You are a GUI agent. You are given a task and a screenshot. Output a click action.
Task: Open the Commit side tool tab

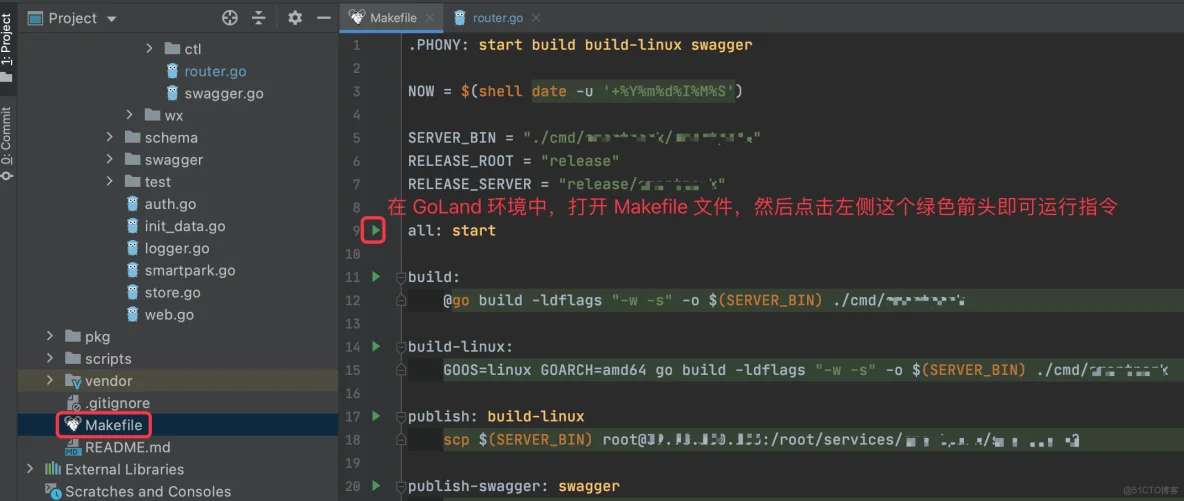7,142
